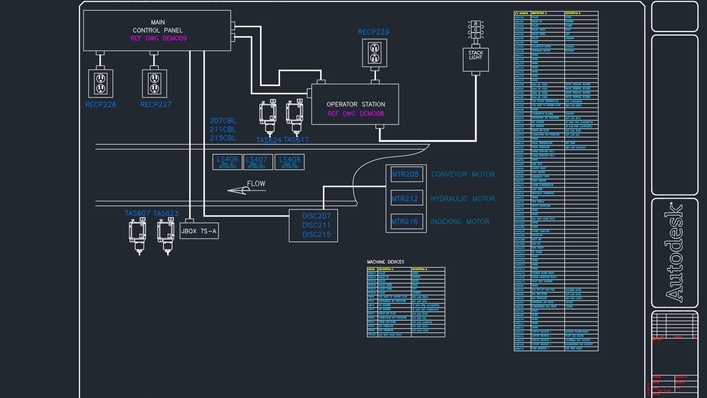Click the INDEXING MOTOR description text

tap(460, 222)
